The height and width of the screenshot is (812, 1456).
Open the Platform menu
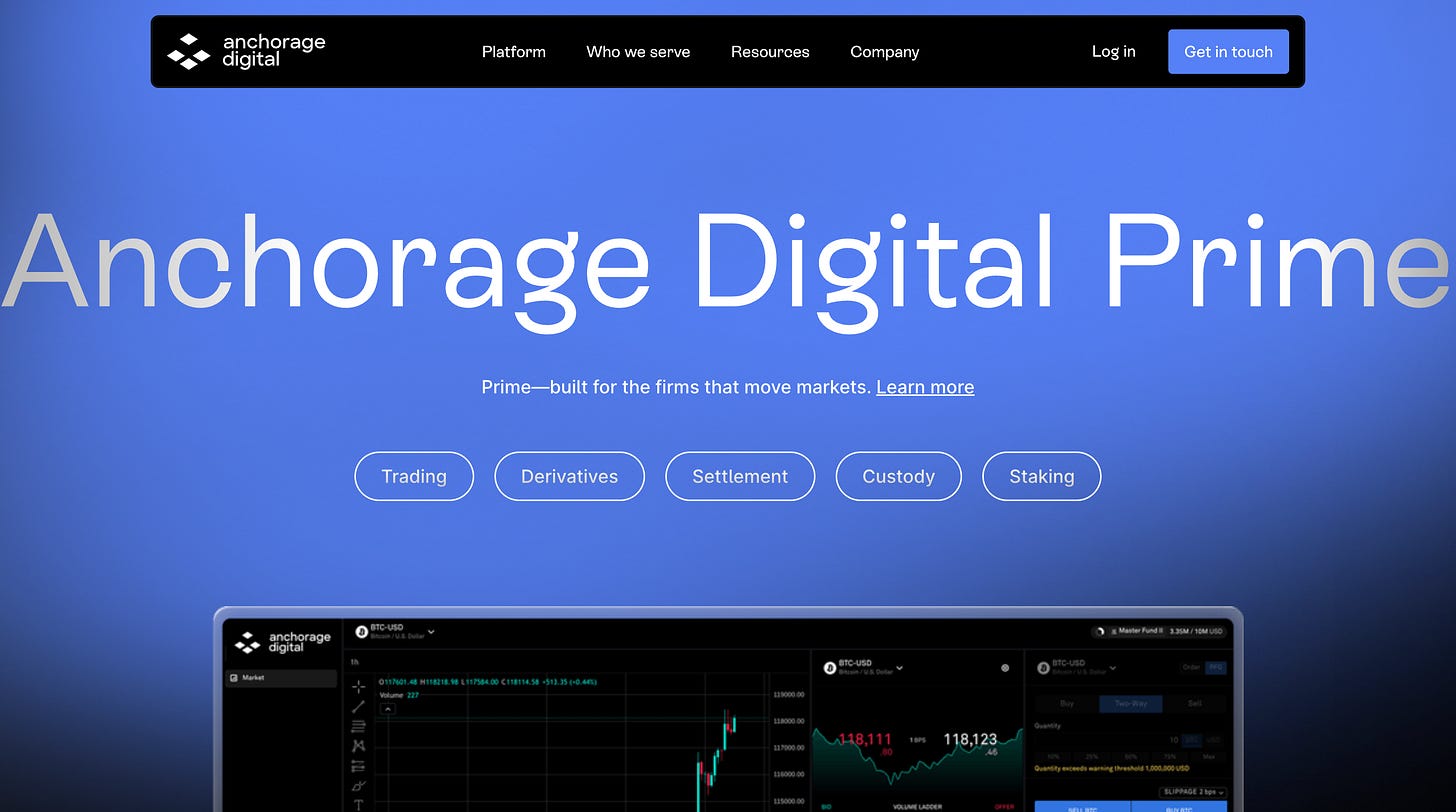point(514,51)
